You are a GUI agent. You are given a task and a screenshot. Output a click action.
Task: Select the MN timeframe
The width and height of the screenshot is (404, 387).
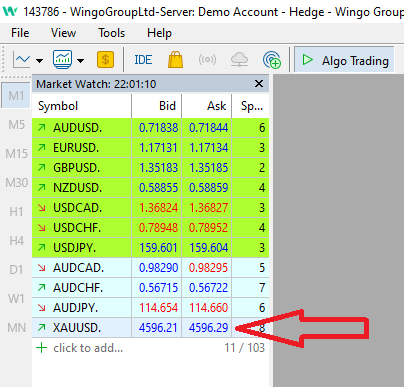pos(16,328)
